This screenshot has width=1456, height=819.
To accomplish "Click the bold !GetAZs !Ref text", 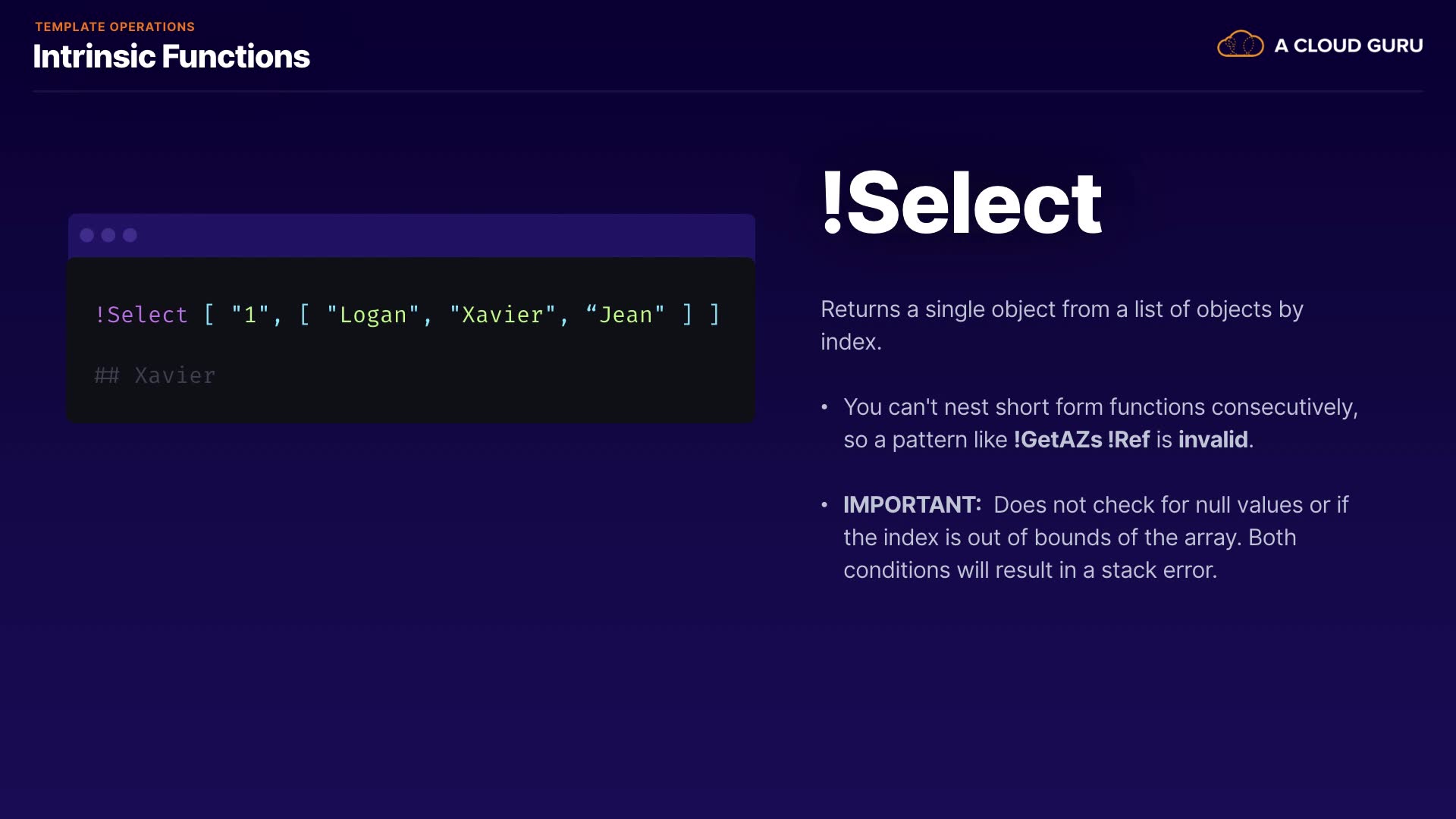I will coord(1081,440).
